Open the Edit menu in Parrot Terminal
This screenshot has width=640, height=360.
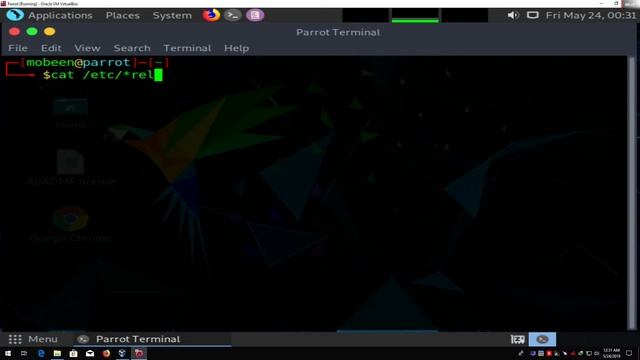(x=51, y=48)
